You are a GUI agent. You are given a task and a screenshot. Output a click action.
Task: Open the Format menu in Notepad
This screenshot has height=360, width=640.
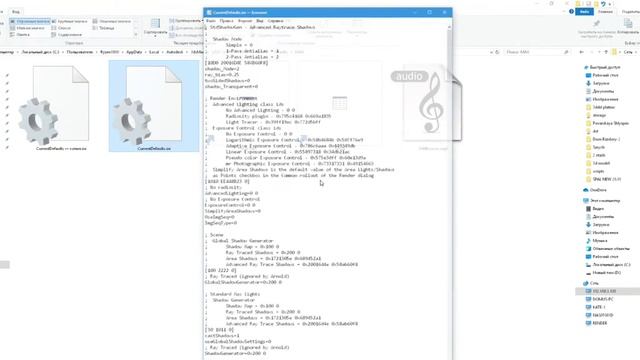tap(245, 21)
